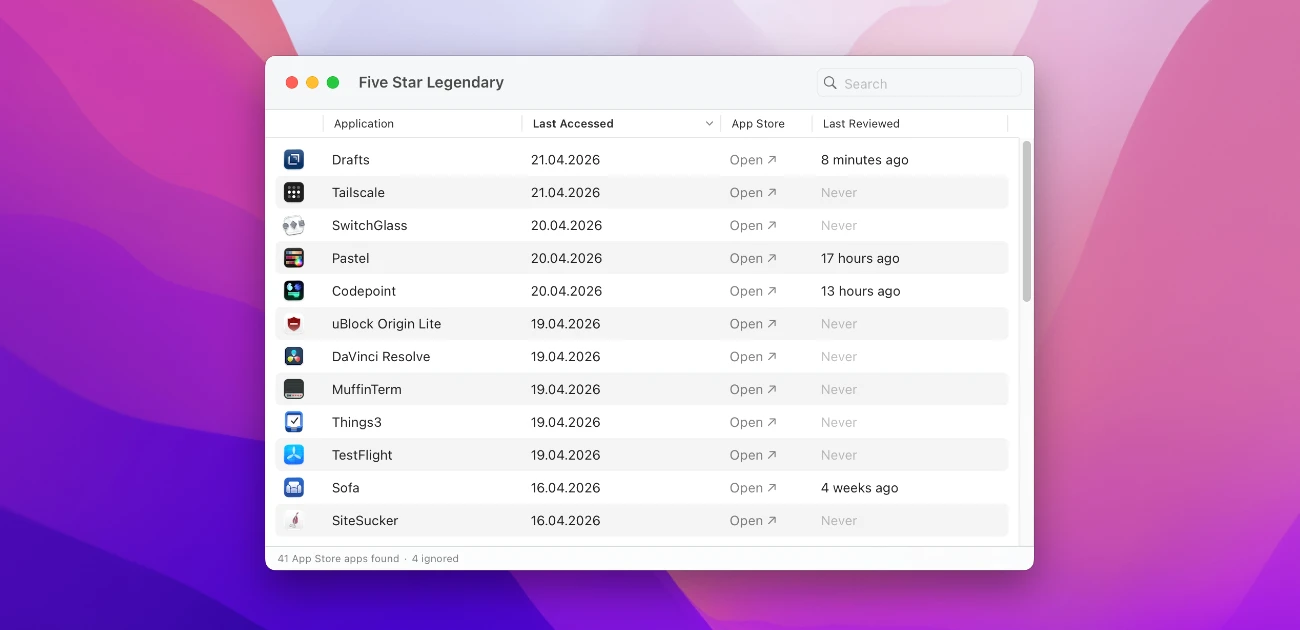Click the Sofa app icon
Screen dimensions: 1300x630
click(293, 488)
